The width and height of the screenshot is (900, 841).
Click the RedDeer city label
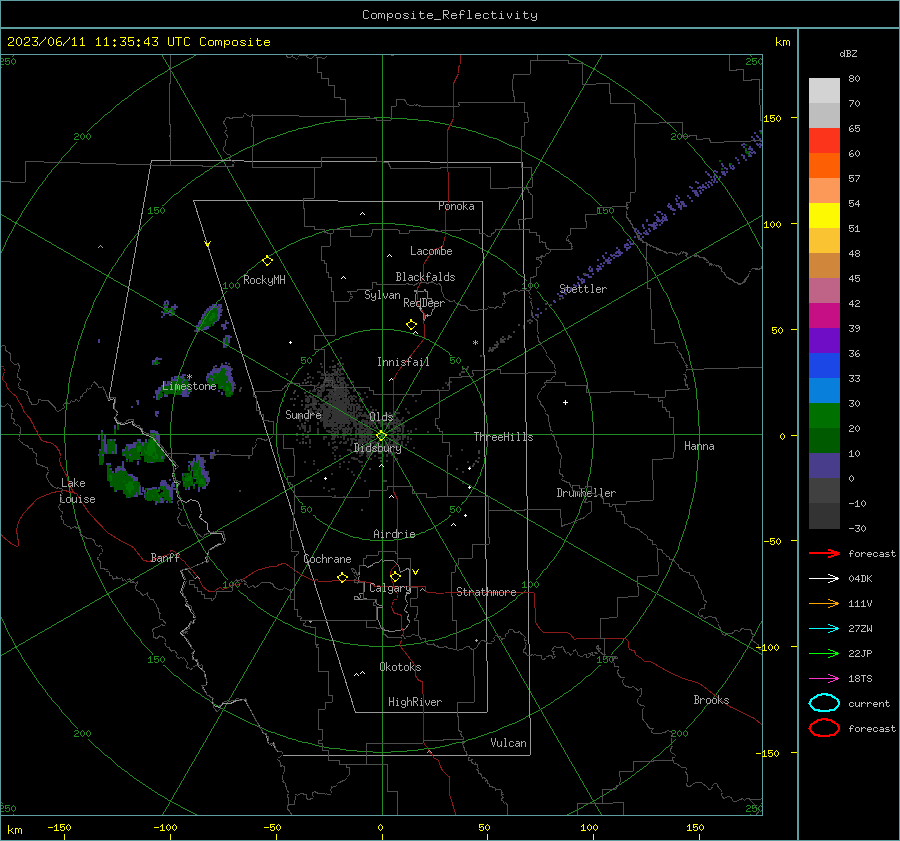424,303
